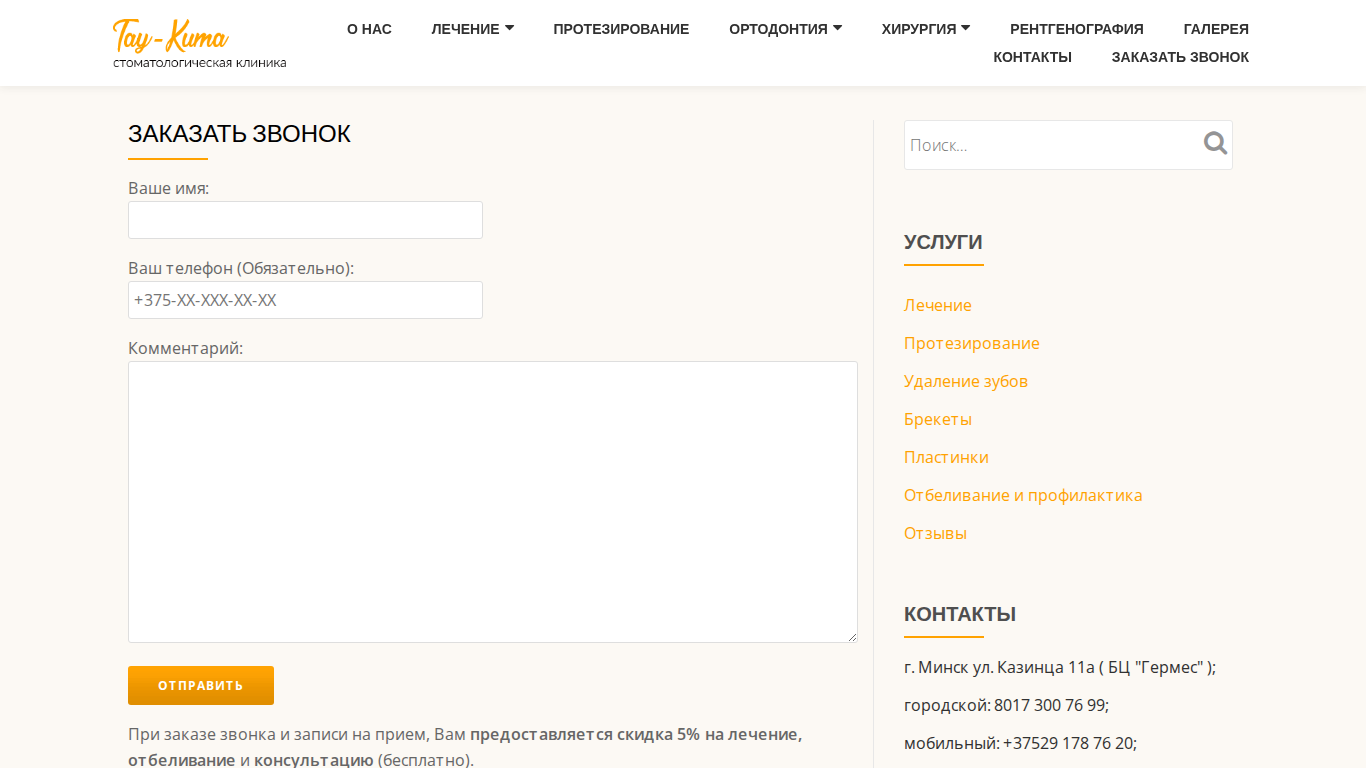Click the phone number input field
This screenshot has height=768, width=1366.
click(305, 300)
